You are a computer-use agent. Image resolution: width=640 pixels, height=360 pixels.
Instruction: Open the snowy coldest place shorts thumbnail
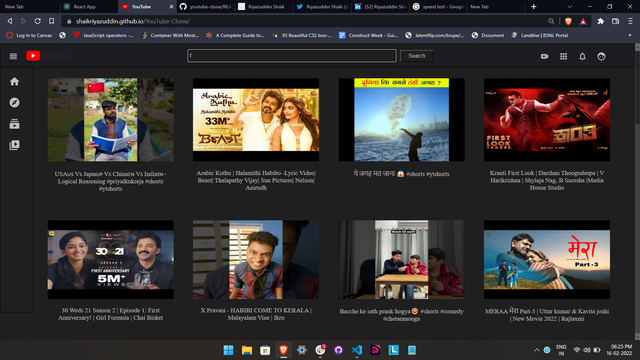click(x=402, y=120)
